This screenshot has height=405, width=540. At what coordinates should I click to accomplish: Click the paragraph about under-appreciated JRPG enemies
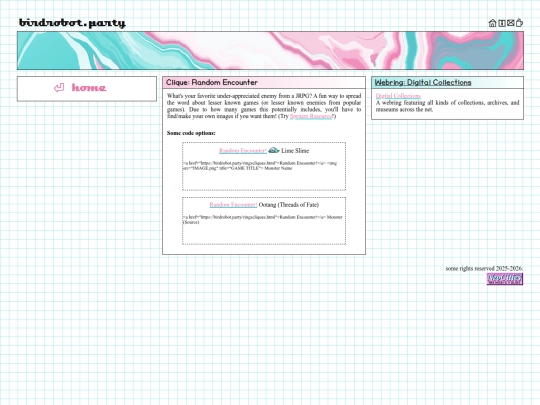click(264, 106)
